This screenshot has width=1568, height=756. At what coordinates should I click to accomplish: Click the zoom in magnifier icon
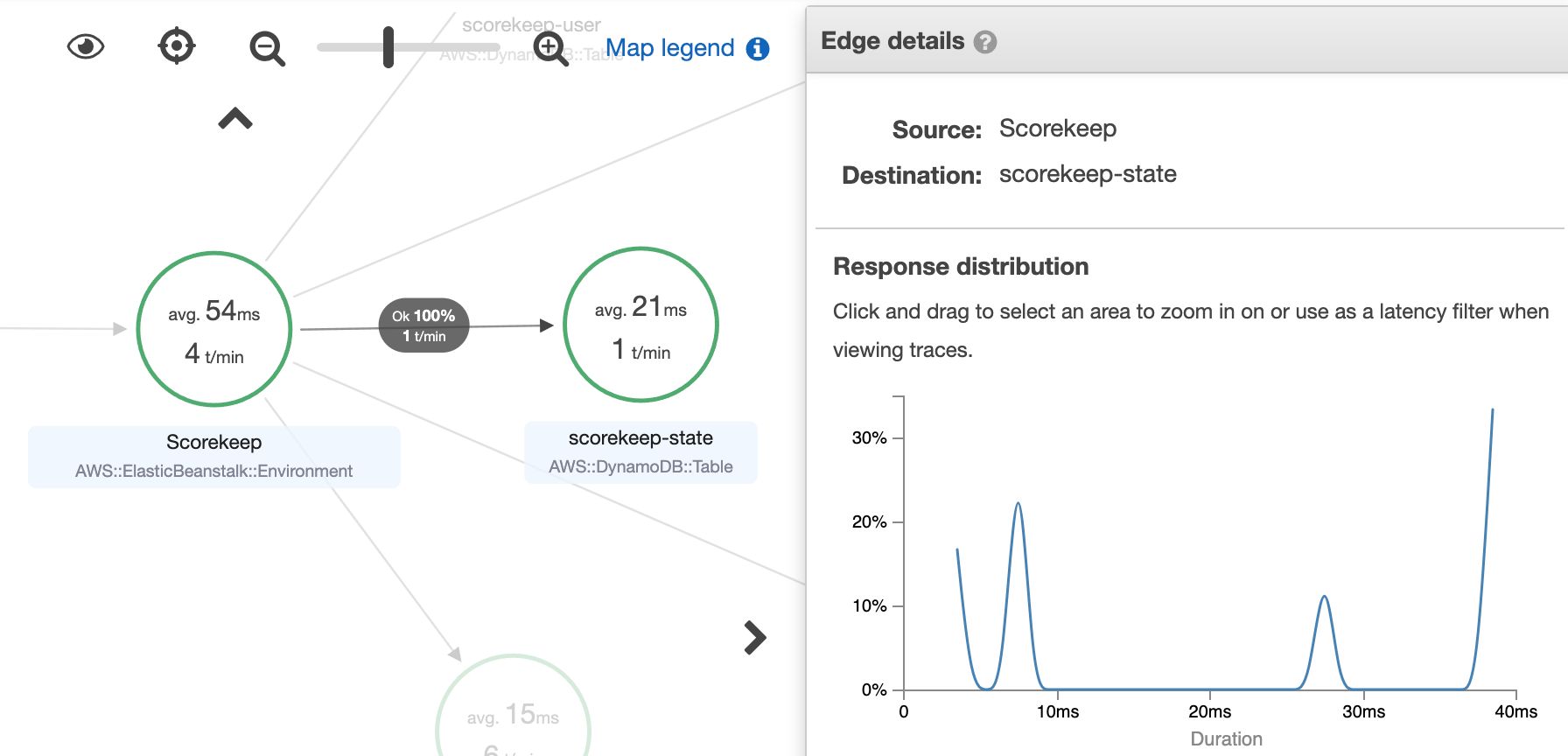(x=551, y=48)
